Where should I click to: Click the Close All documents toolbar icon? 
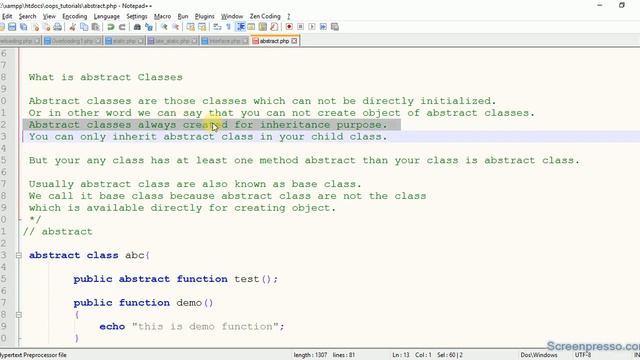click(46, 27)
